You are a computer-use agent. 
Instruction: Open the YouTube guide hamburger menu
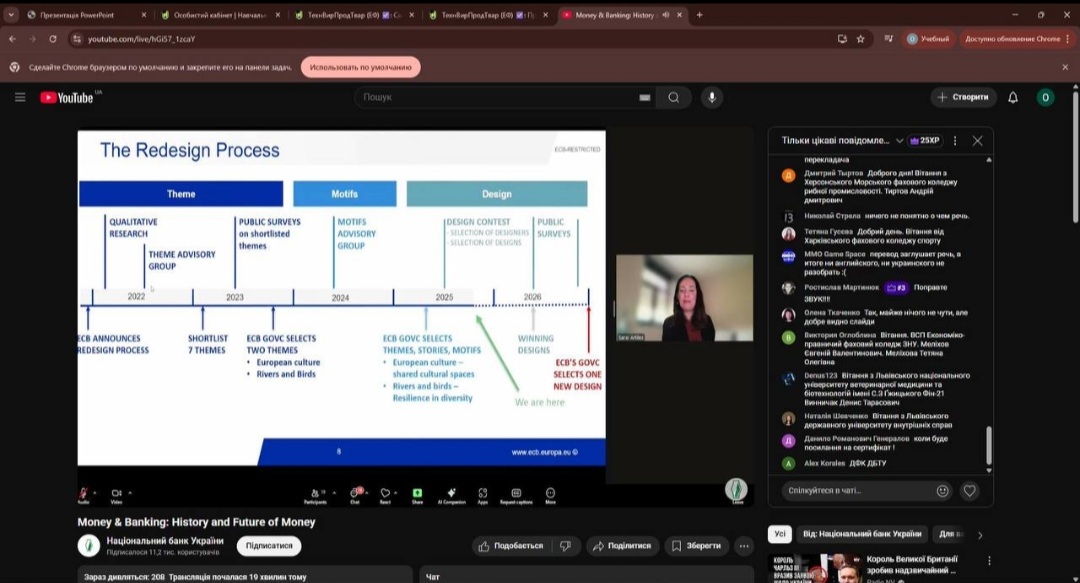20,97
